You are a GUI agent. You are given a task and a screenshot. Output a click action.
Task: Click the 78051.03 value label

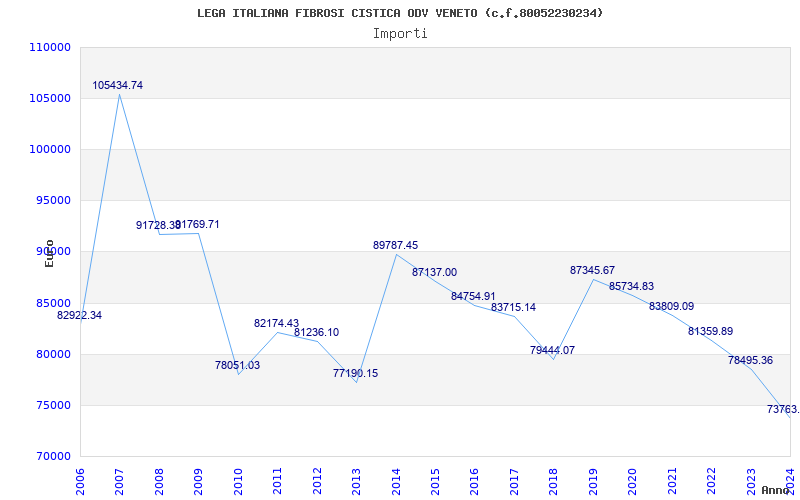(237, 365)
